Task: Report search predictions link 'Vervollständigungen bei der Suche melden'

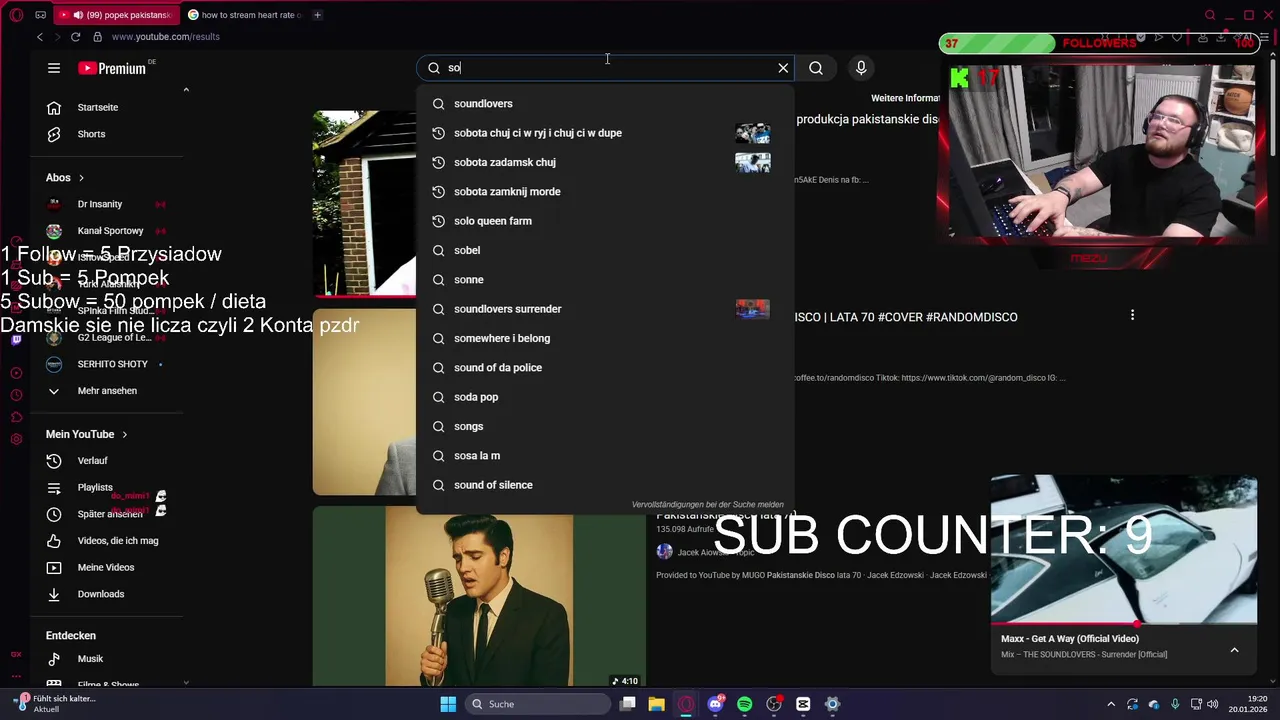Action: click(x=707, y=505)
